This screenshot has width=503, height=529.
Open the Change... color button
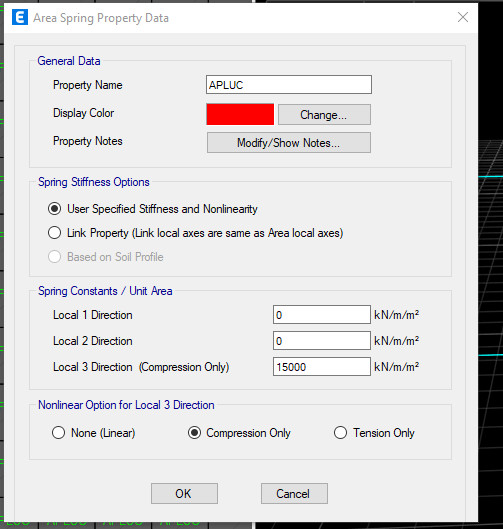pos(324,115)
